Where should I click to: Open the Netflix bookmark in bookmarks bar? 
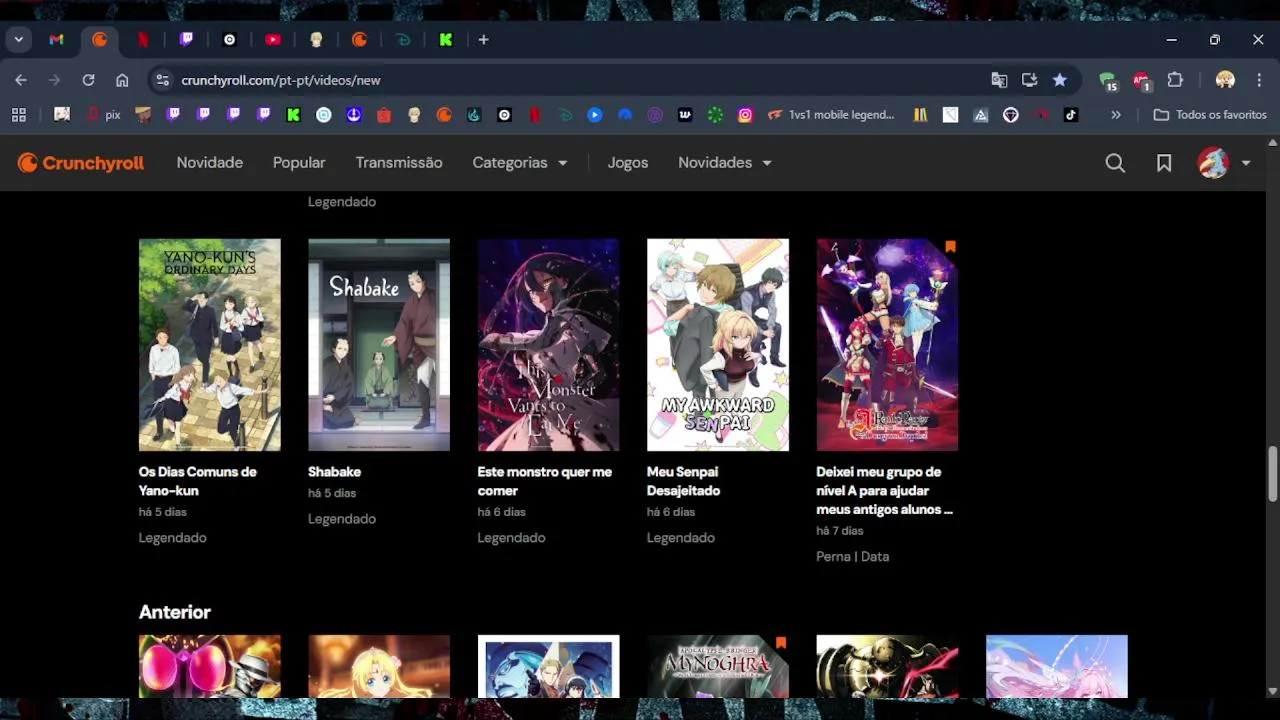(534, 115)
